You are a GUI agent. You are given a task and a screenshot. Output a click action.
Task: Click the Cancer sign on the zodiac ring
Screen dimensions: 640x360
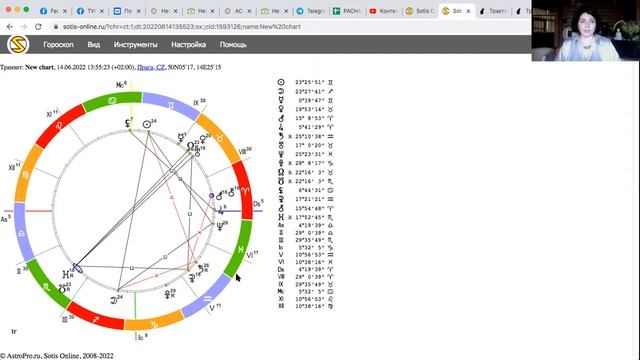pos(112,100)
